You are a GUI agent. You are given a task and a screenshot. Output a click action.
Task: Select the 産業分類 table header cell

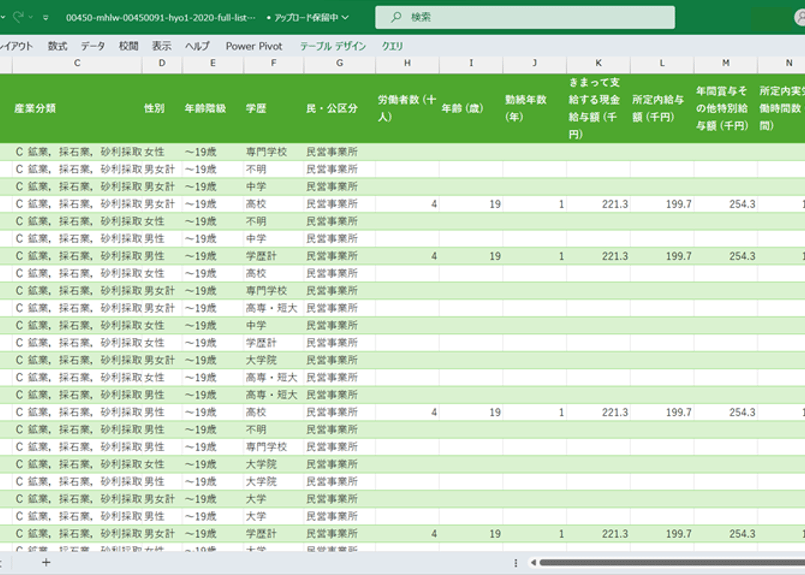pyautogui.click(x=36, y=108)
